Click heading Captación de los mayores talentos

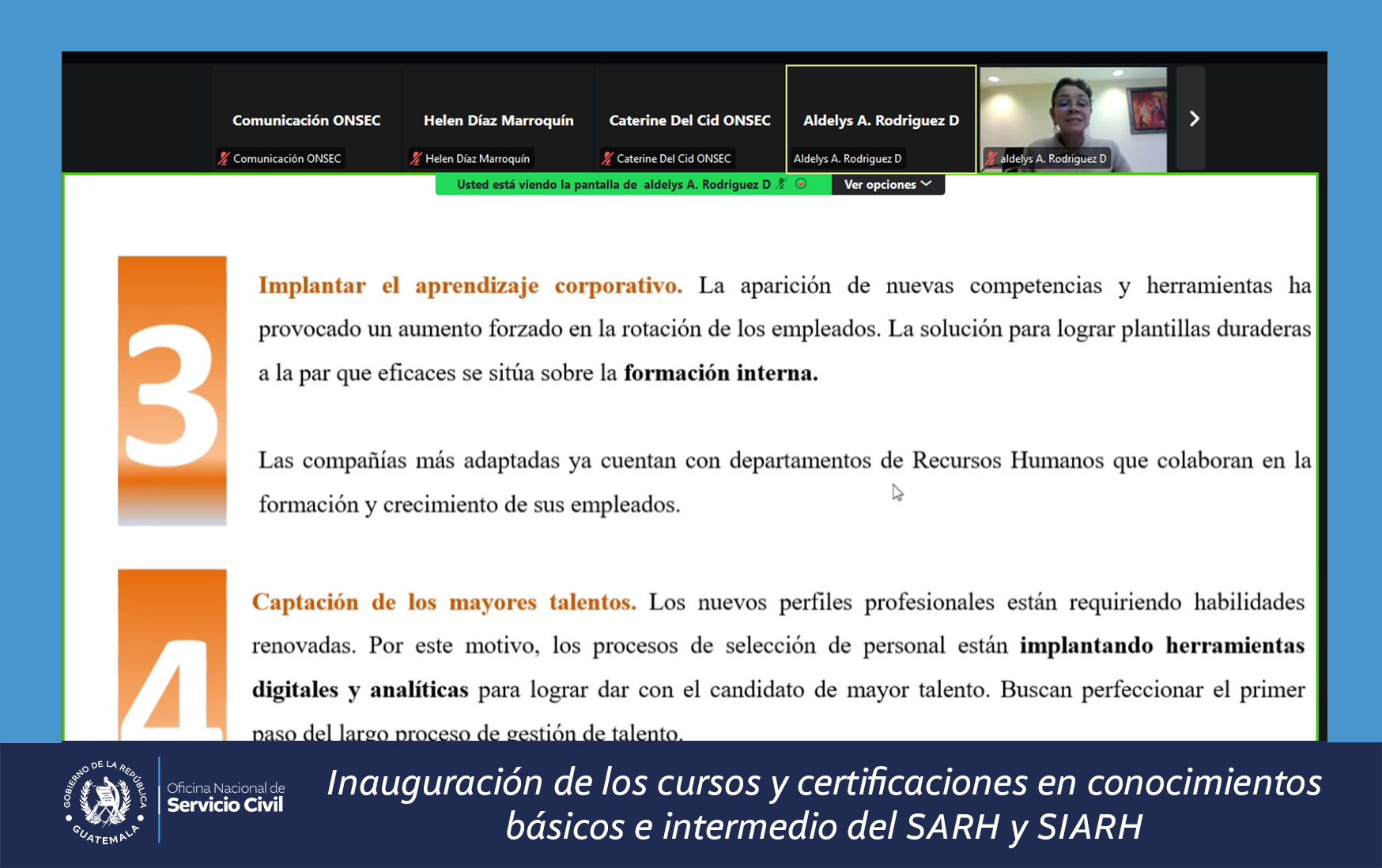pos(444,602)
